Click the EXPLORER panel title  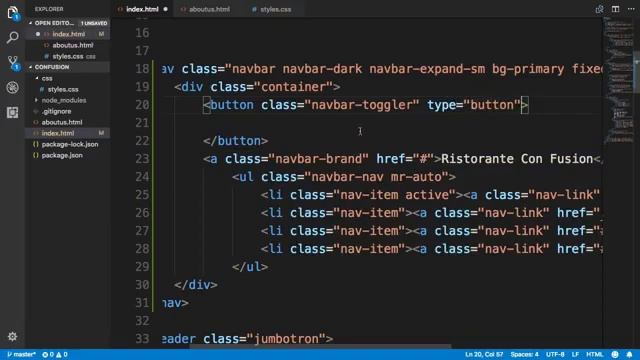49,9
